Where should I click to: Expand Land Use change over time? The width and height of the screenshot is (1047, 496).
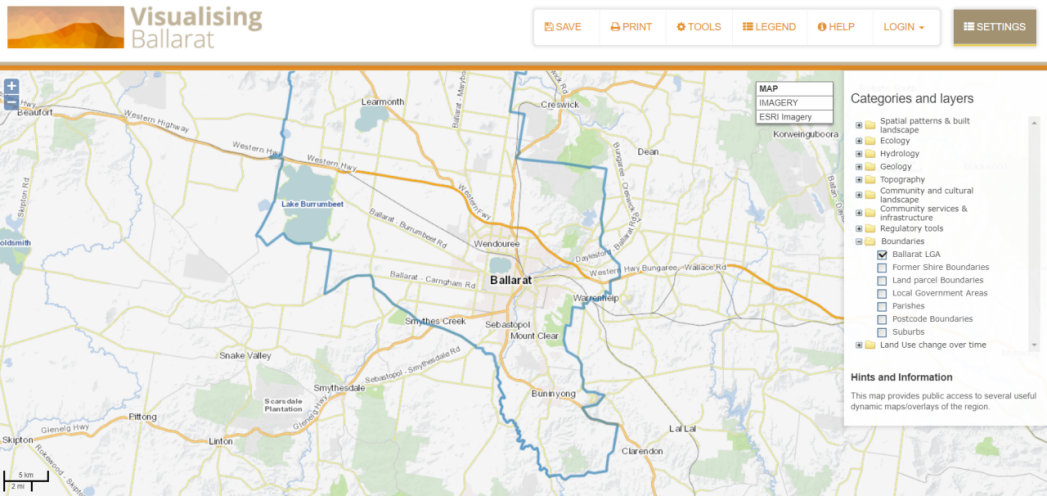[x=859, y=345]
